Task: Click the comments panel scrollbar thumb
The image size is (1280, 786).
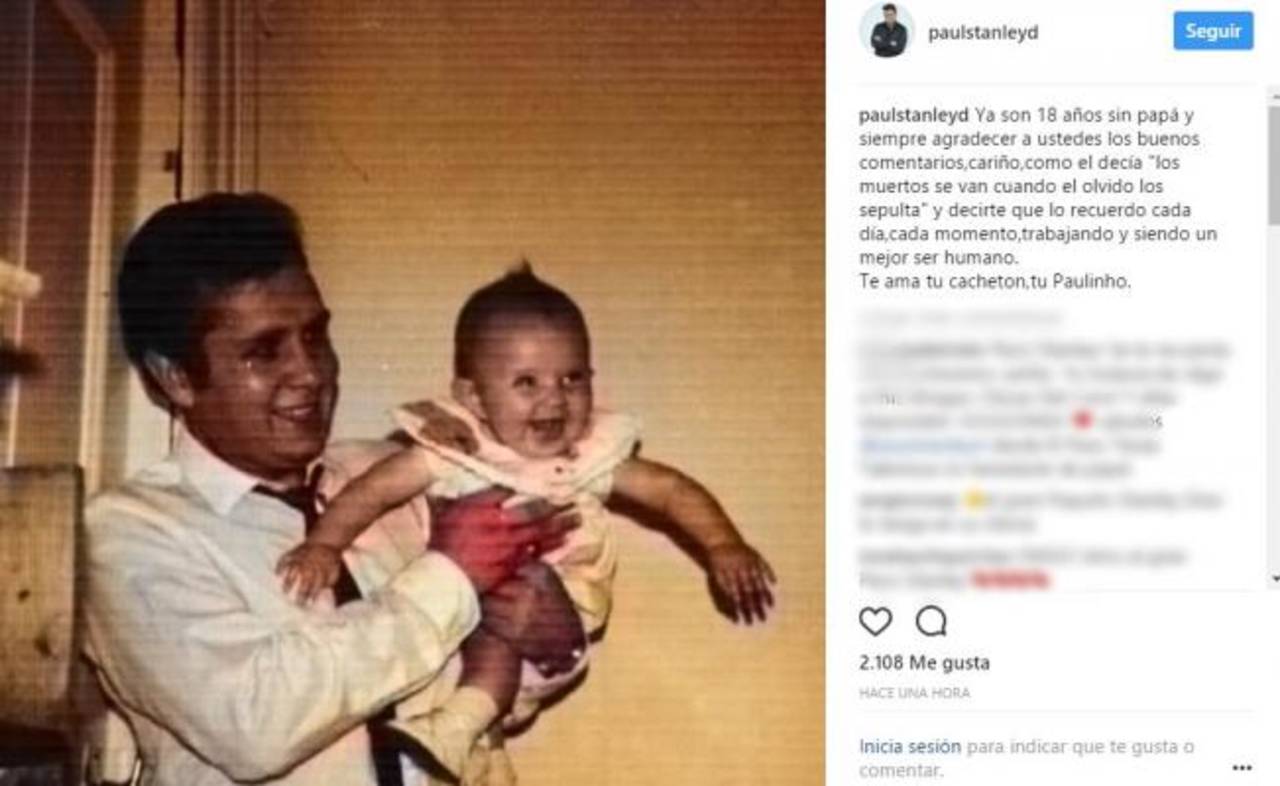Action: 1273,164
